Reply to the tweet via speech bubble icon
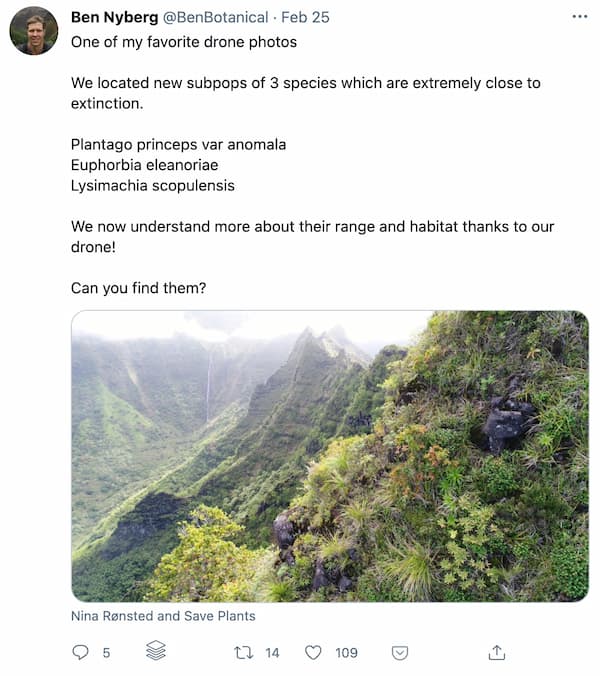600x676 pixels. tap(81, 652)
